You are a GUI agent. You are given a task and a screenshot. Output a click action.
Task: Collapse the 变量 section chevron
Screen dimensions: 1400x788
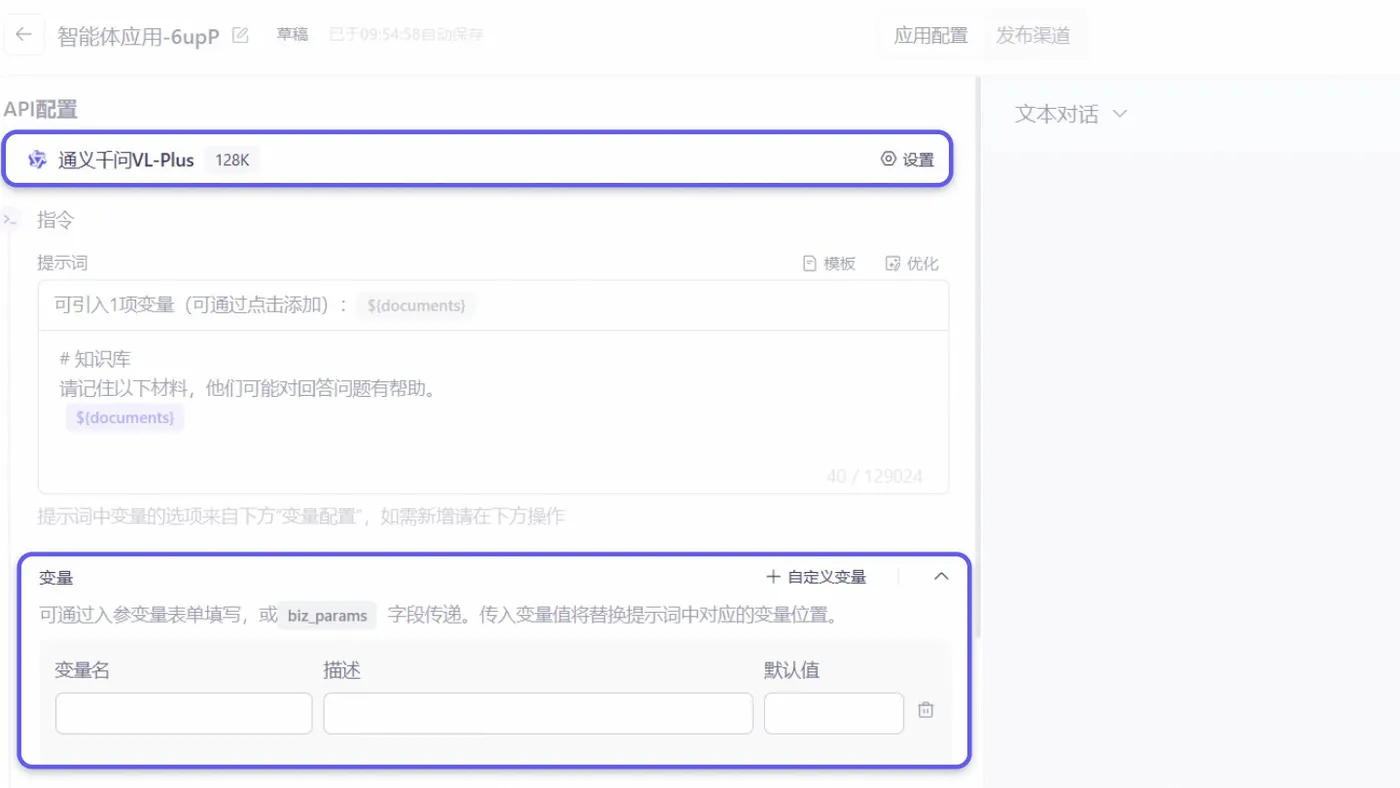[x=941, y=576]
